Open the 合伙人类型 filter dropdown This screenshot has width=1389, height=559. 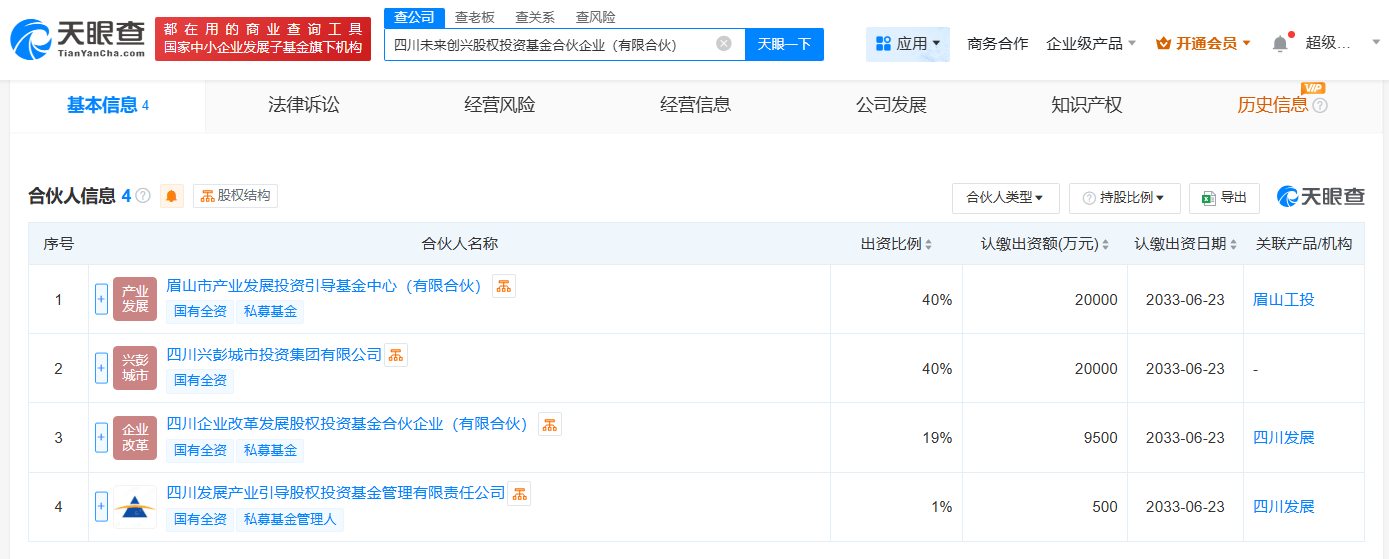[x=1005, y=198]
